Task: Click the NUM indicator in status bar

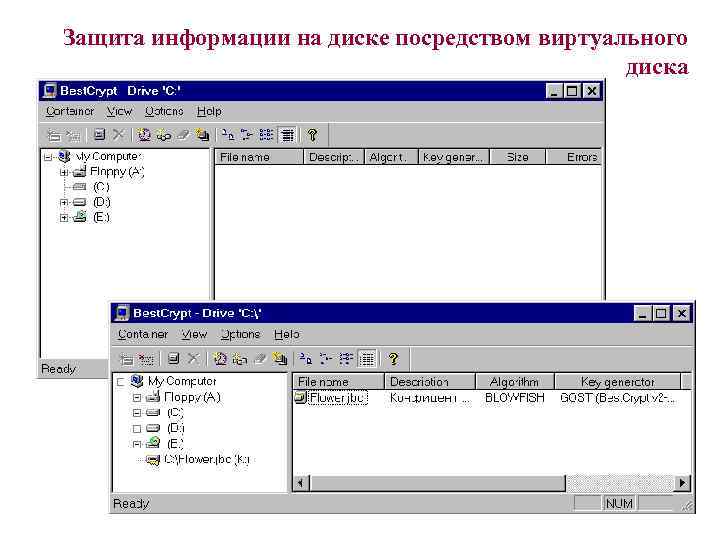Action: click(x=619, y=504)
